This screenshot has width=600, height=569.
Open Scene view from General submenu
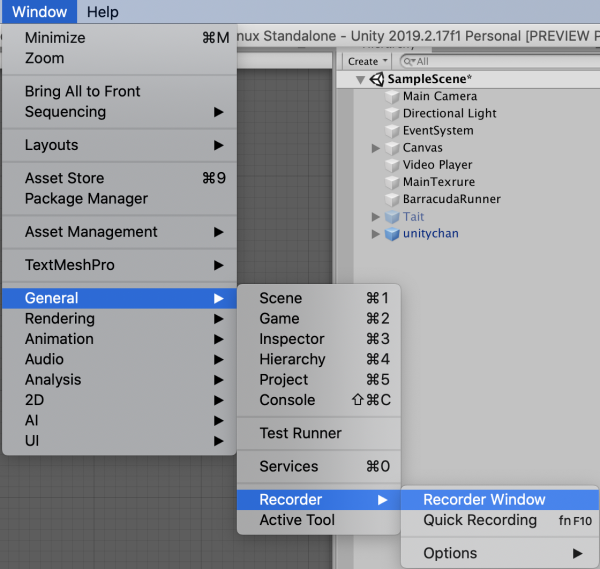coord(319,298)
